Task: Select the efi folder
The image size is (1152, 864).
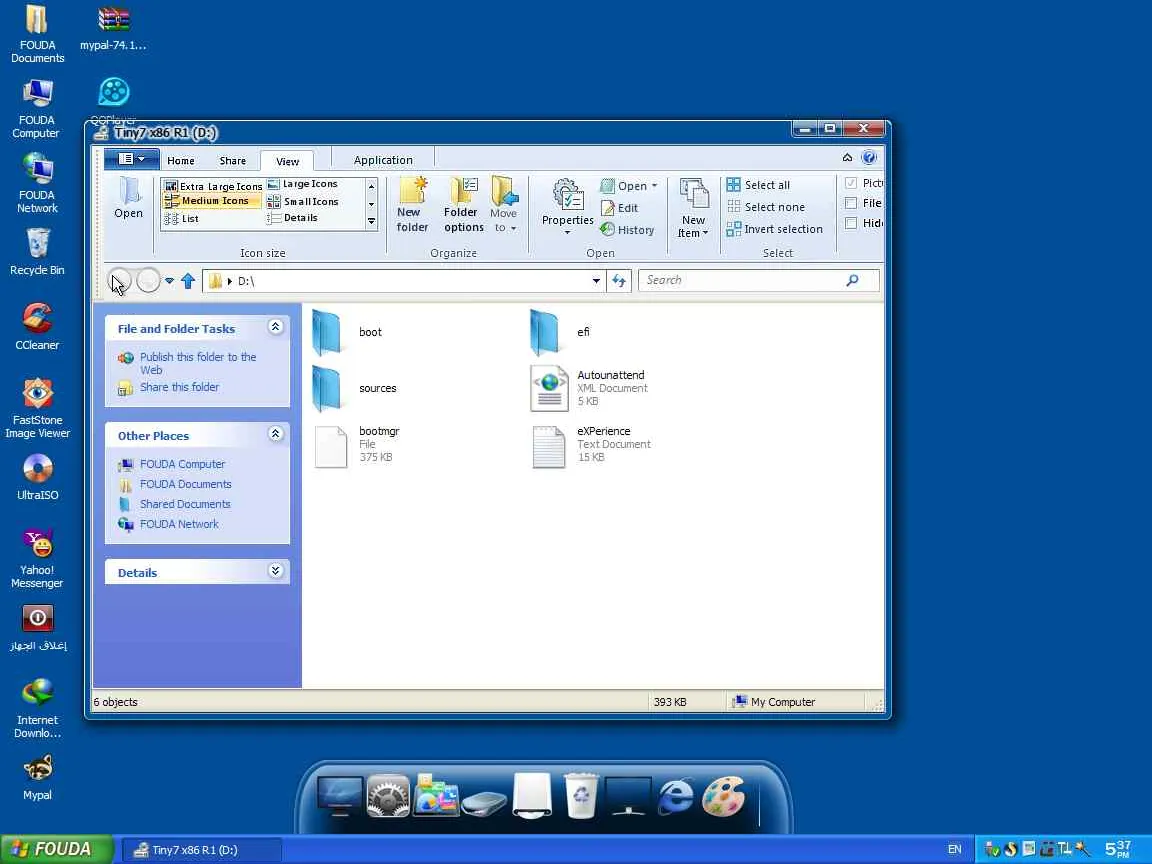Action: coord(560,332)
